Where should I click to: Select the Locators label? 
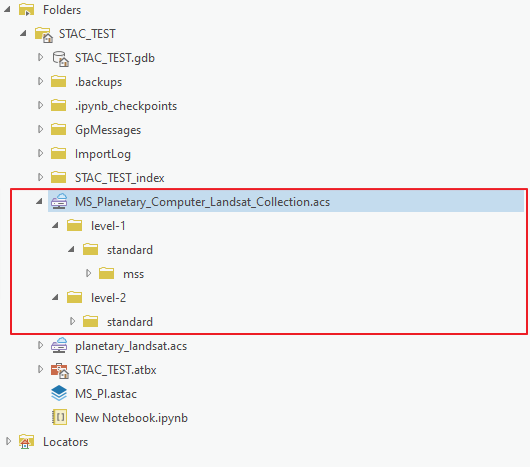click(65, 442)
